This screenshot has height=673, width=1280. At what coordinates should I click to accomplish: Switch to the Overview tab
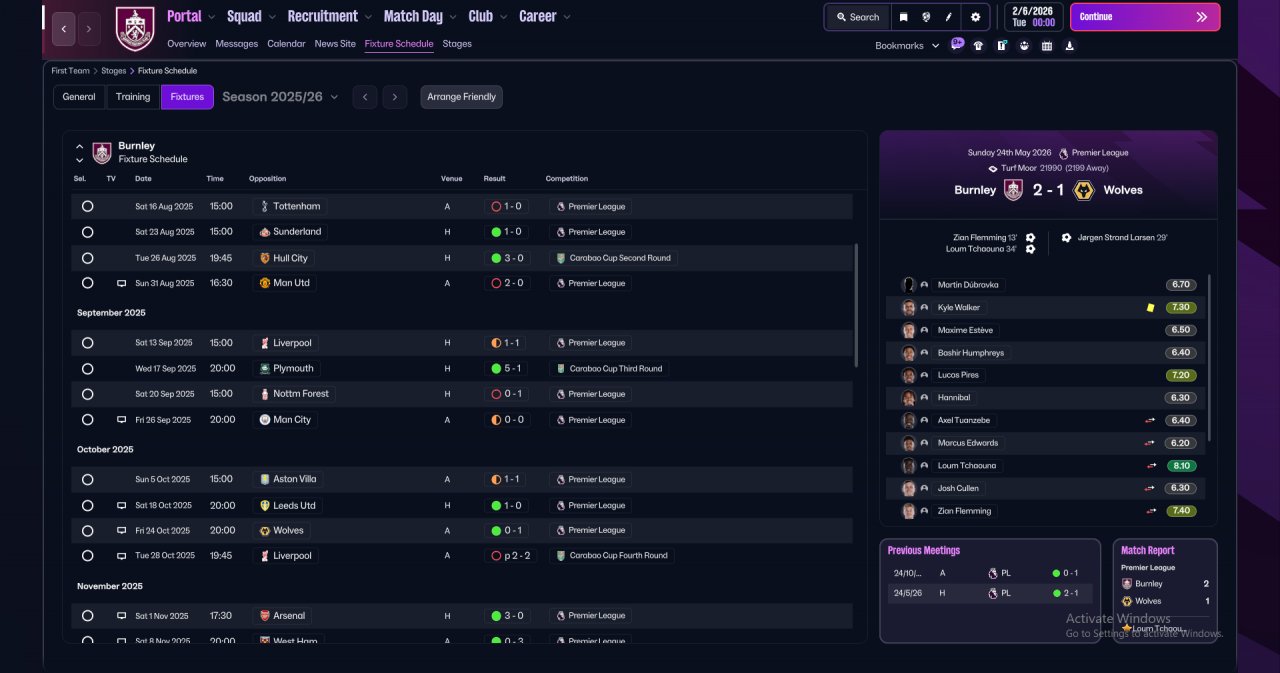click(x=187, y=44)
